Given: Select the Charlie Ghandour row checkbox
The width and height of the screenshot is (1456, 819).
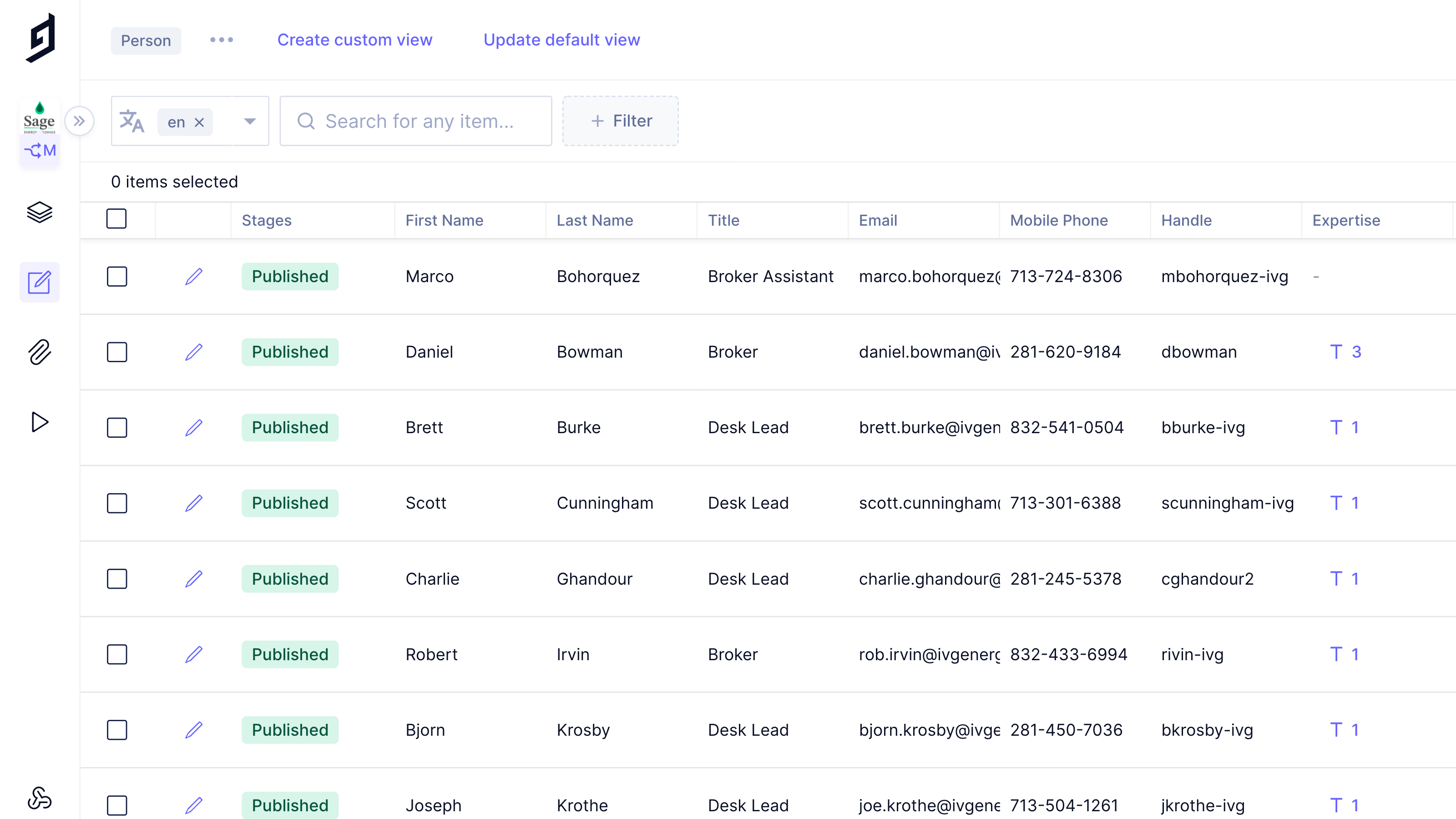Looking at the screenshot, I should click(117, 579).
